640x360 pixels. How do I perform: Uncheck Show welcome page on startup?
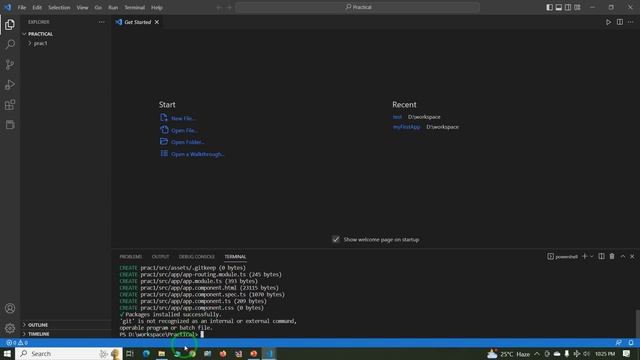[336, 239]
